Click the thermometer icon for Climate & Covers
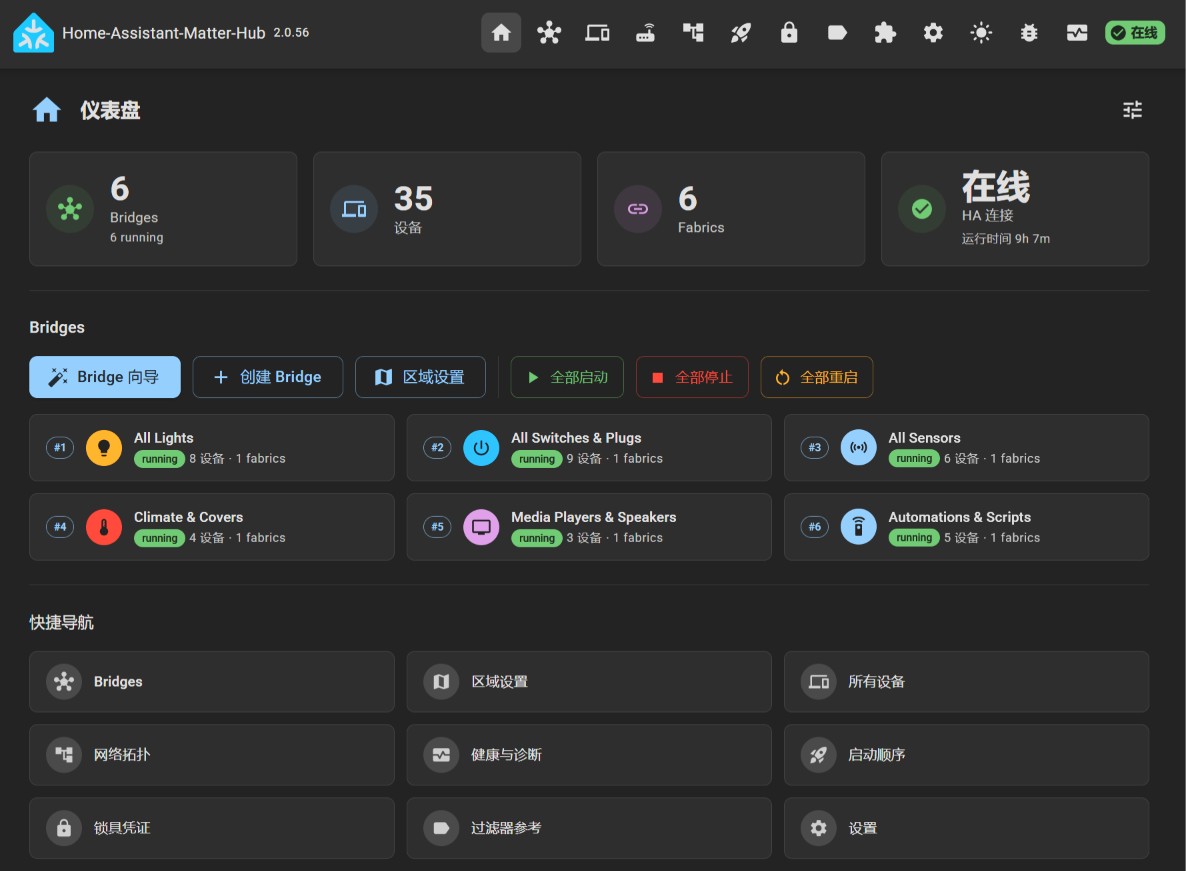This screenshot has width=1186, height=871. coord(104,527)
